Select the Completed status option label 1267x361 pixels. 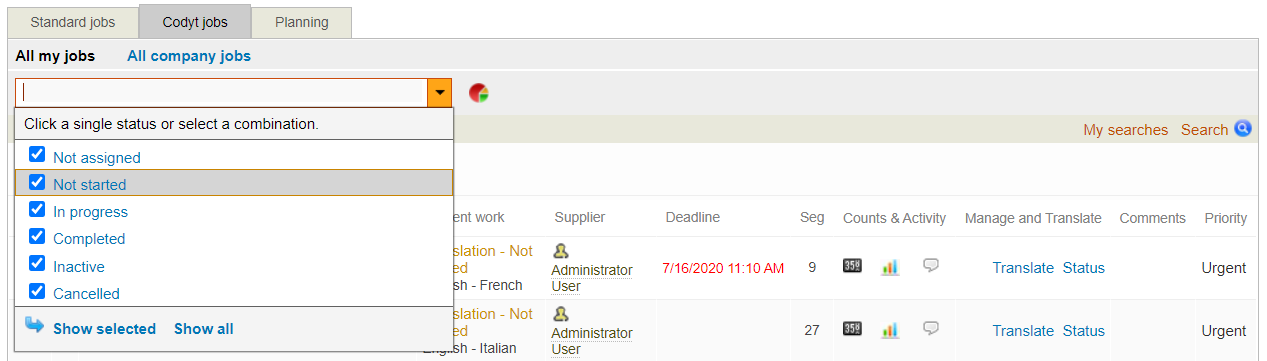pyautogui.click(x=89, y=239)
